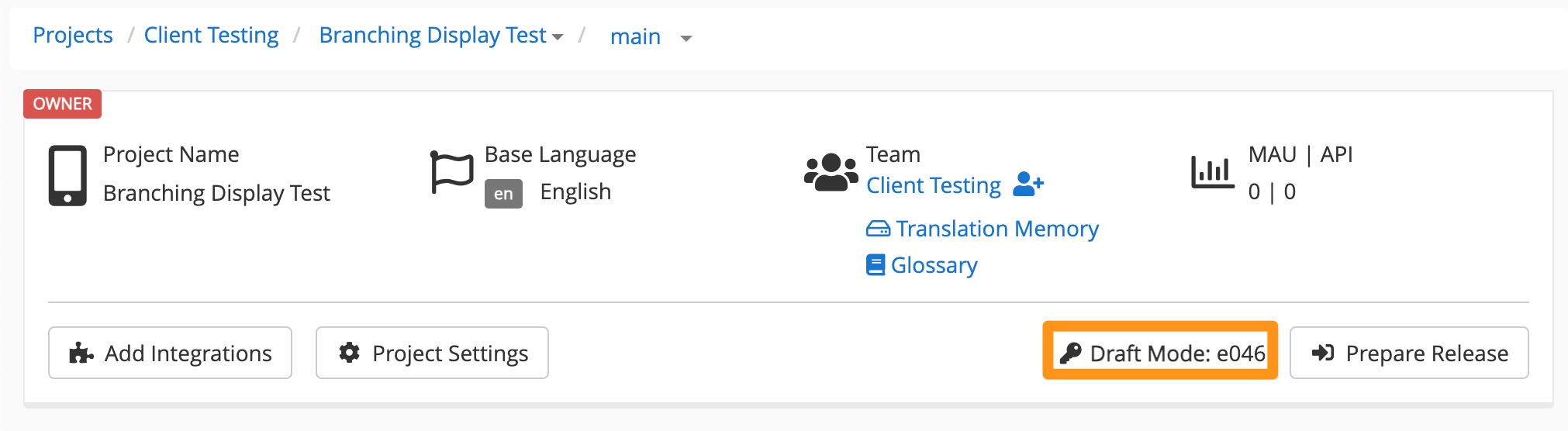Click the phone device icon
The width and height of the screenshot is (1568, 431).
coord(67,175)
